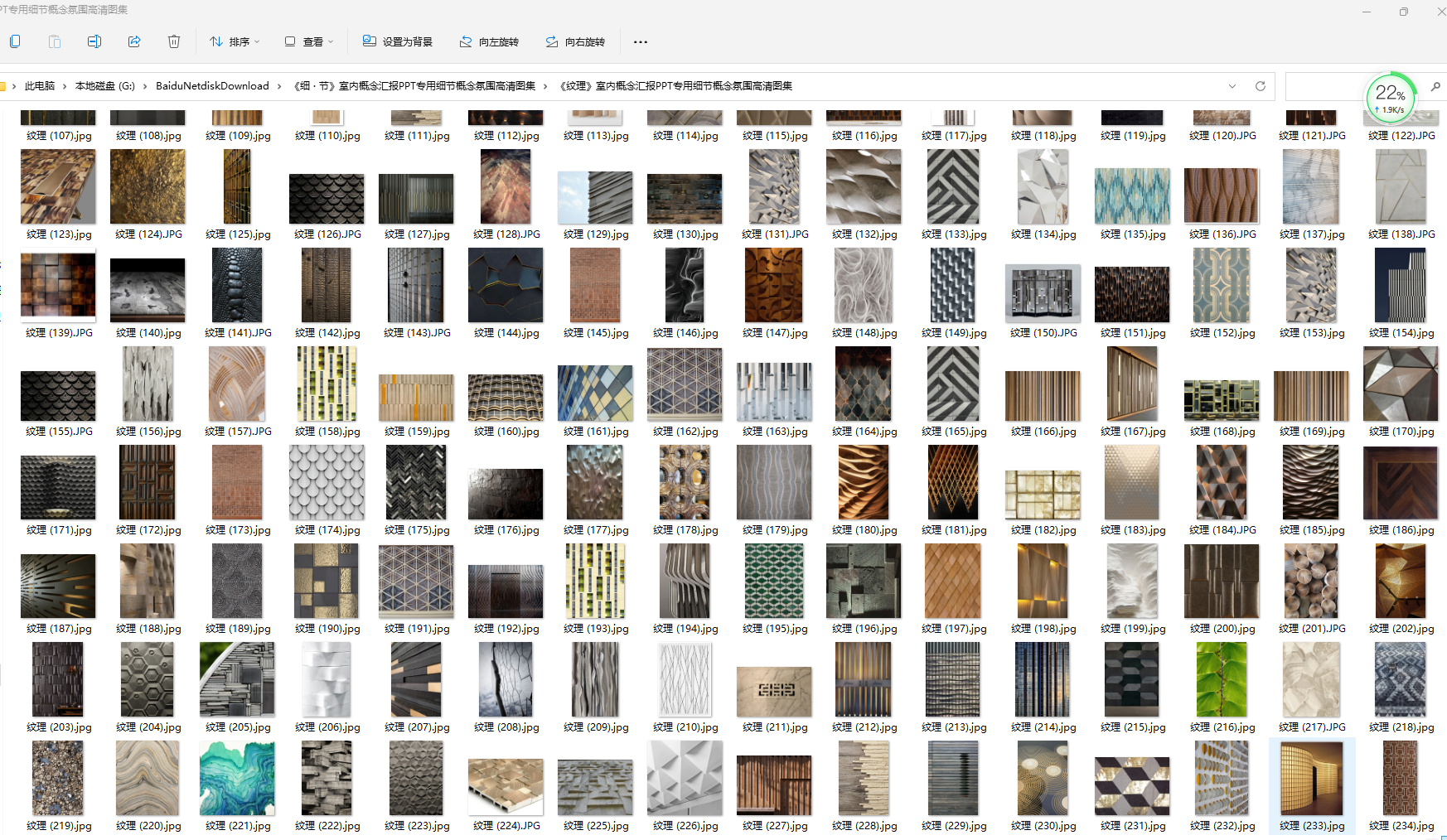This screenshot has height=840, width=1447.
Task: Click 设置为背景 button
Action: point(398,41)
